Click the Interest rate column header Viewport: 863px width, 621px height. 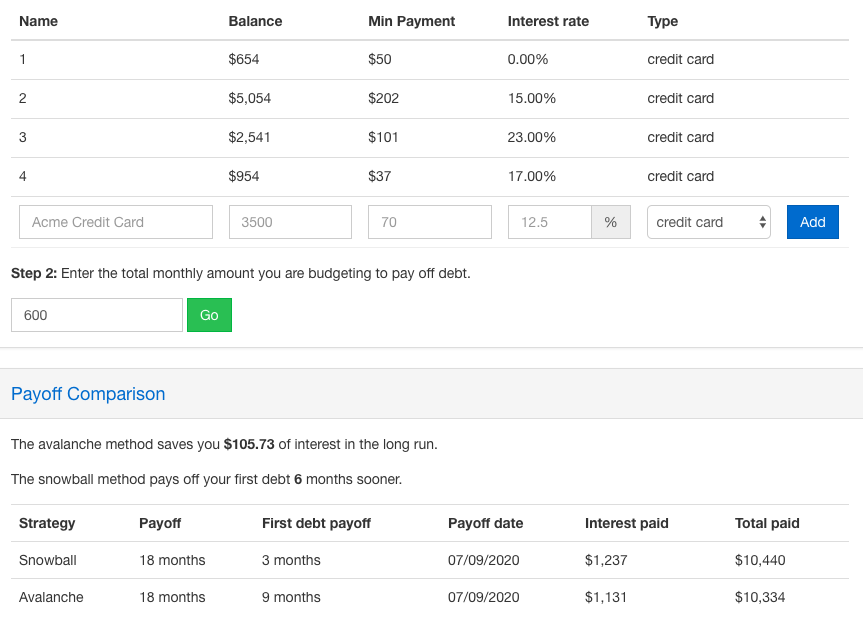click(x=548, y=21)
